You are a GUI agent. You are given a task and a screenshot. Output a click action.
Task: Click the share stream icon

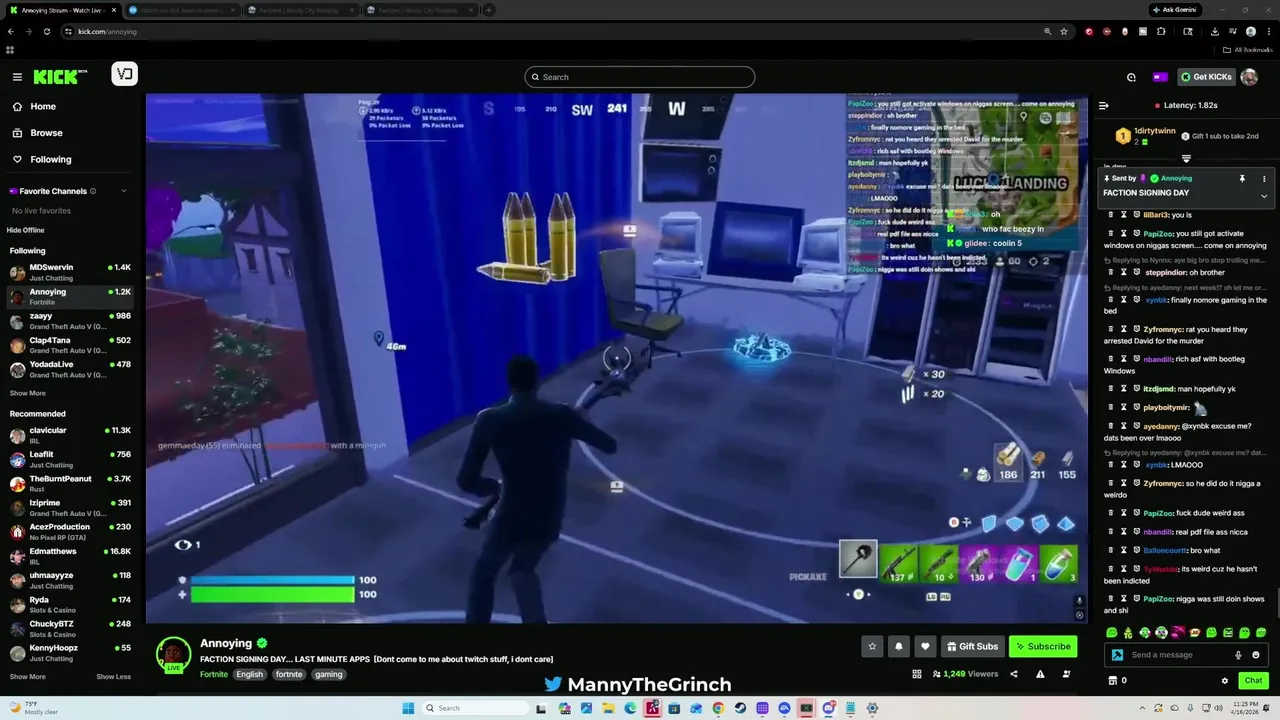click(x=1014, y=674)
